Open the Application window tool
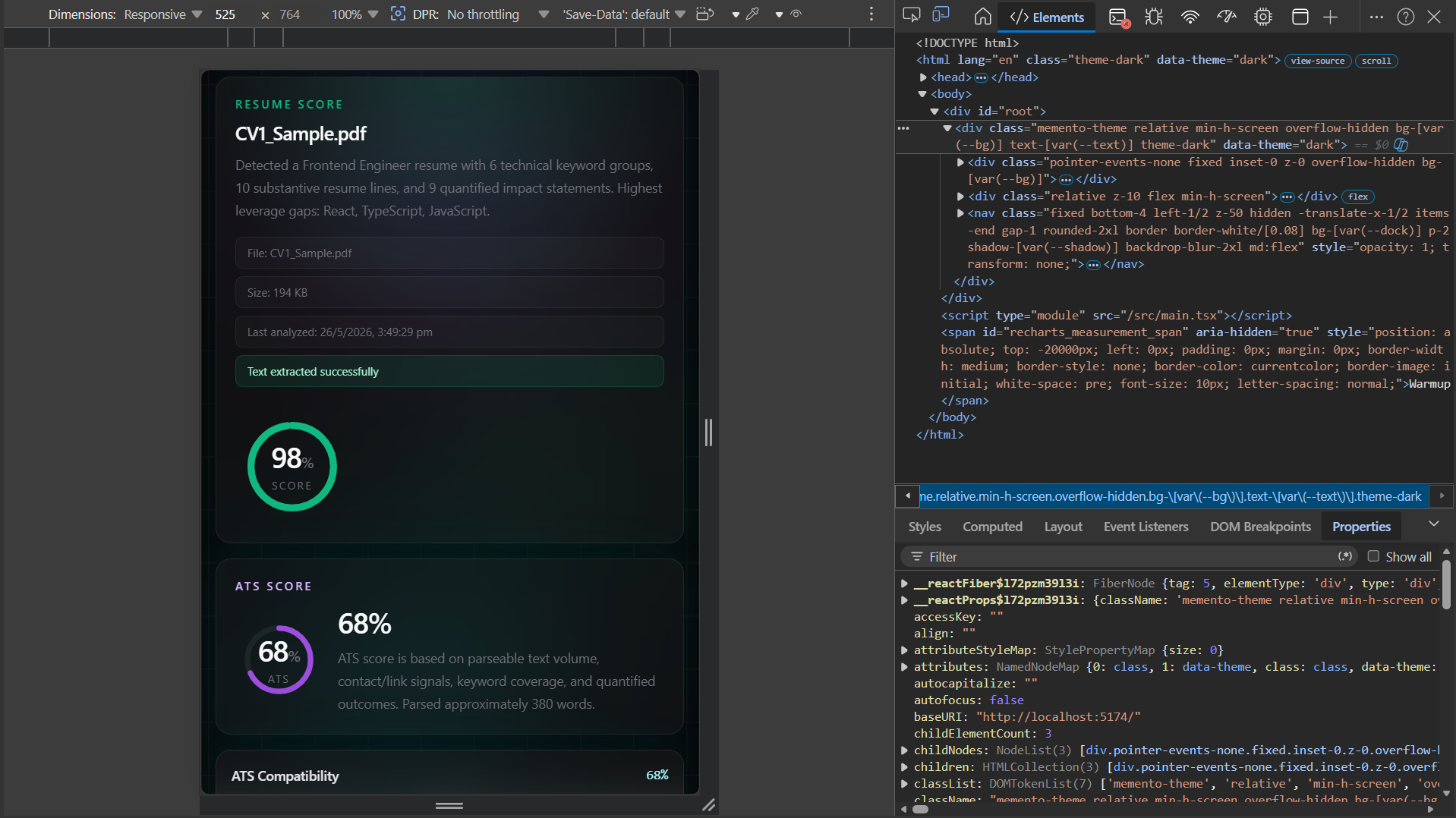Image resolution: width=1456 pixels, height=818 pixels. (x=1300, y=17)
